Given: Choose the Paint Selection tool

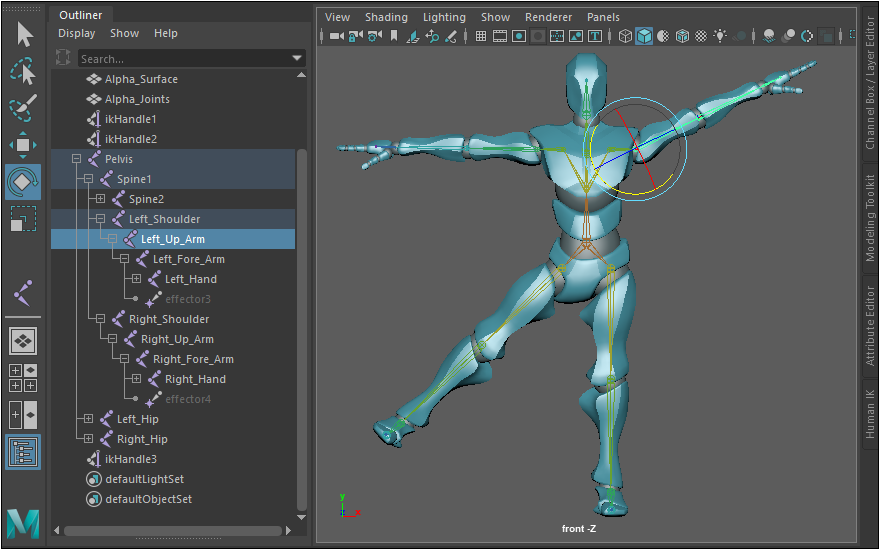Looking at the screenshot, I should point(24,107).
